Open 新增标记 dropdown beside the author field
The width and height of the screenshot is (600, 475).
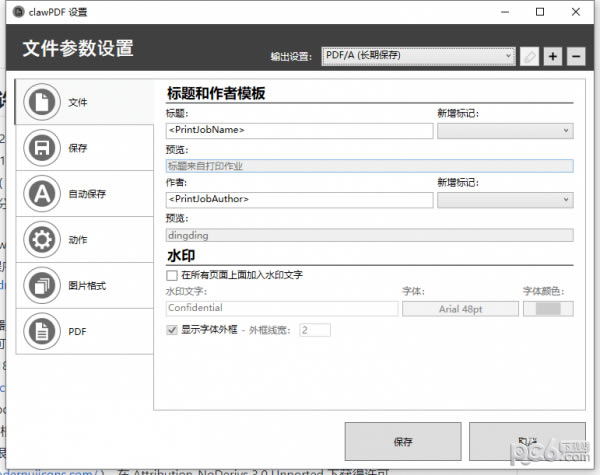[505, 200]
